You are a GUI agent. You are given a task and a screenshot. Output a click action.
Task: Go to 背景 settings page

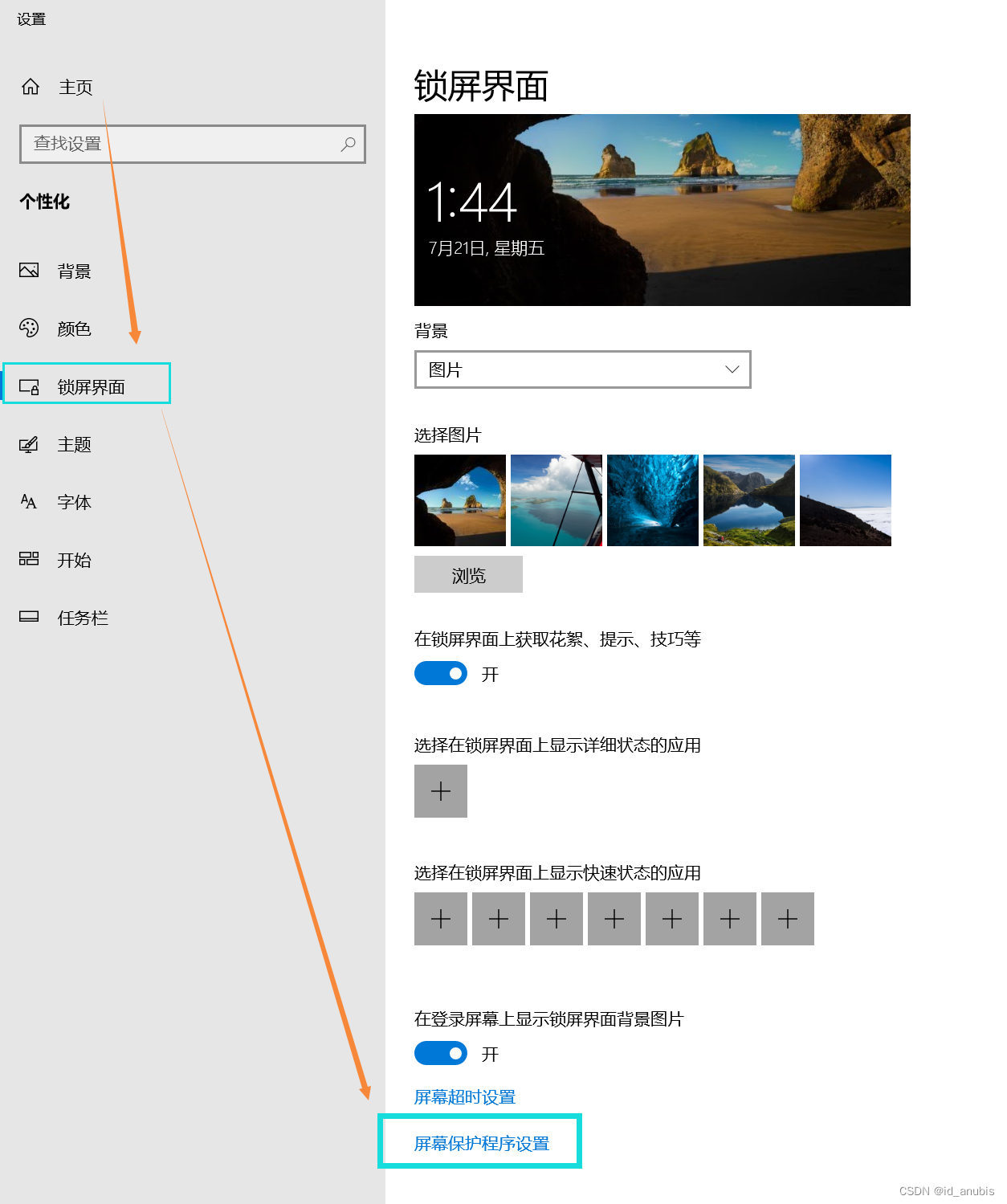click(x=74, y=271)
